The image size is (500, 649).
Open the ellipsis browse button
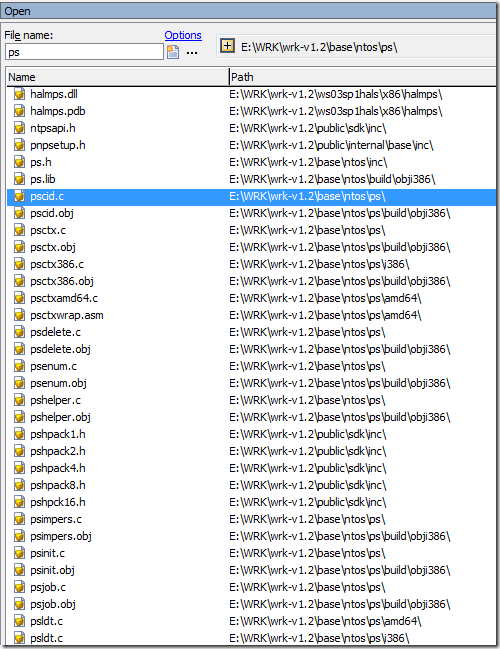pos(192,53)
